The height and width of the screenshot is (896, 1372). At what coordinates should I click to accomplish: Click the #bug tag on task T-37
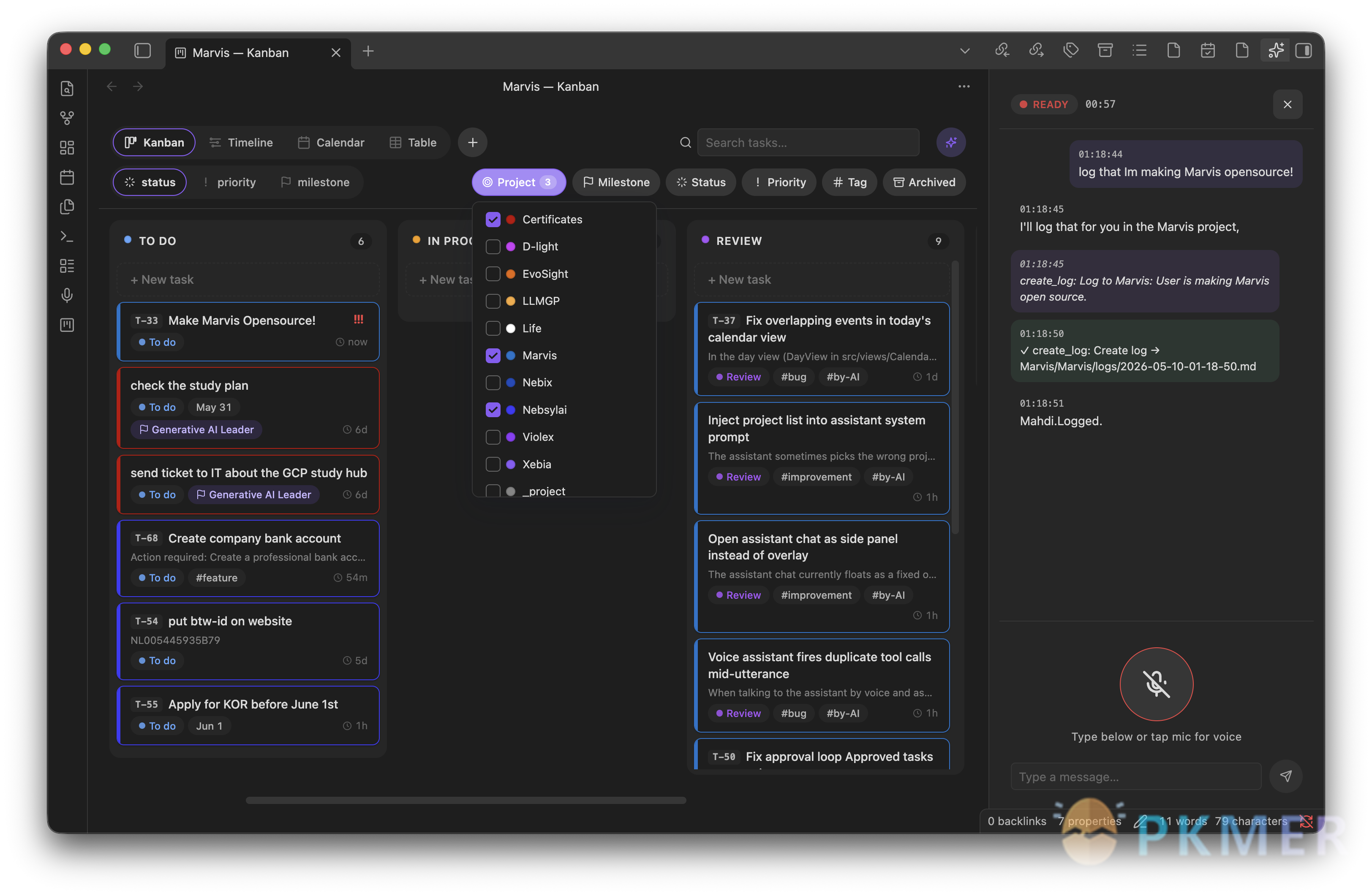[x=793, y=377]
